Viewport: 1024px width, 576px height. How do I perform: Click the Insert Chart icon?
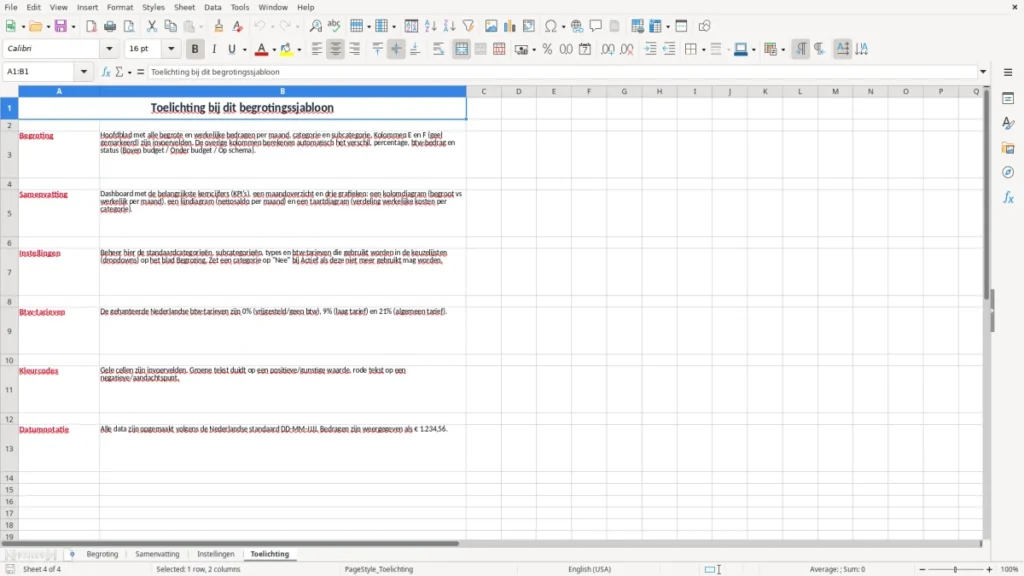point(509,26)
